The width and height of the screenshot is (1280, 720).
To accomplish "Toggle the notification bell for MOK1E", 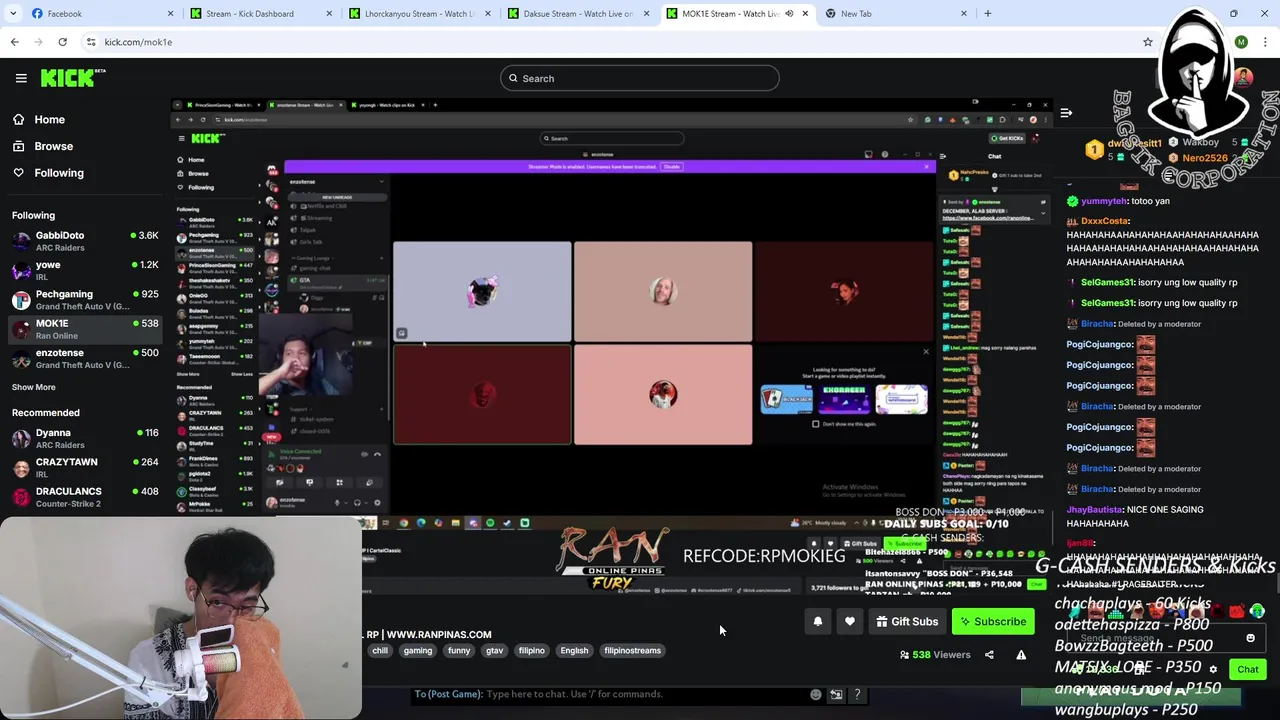I will tap(817, 621).
